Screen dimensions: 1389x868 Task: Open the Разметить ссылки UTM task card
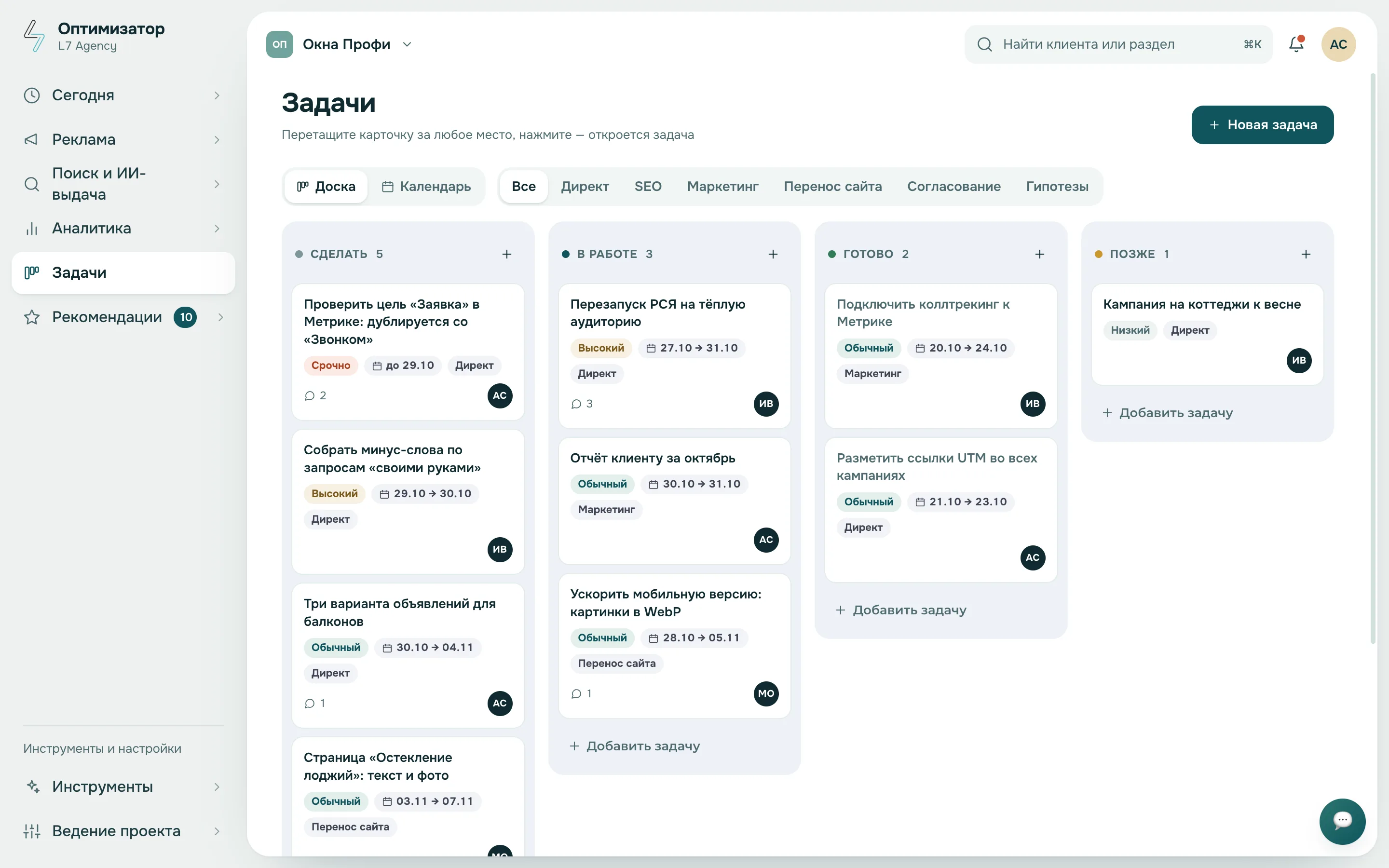click(941, 510)
